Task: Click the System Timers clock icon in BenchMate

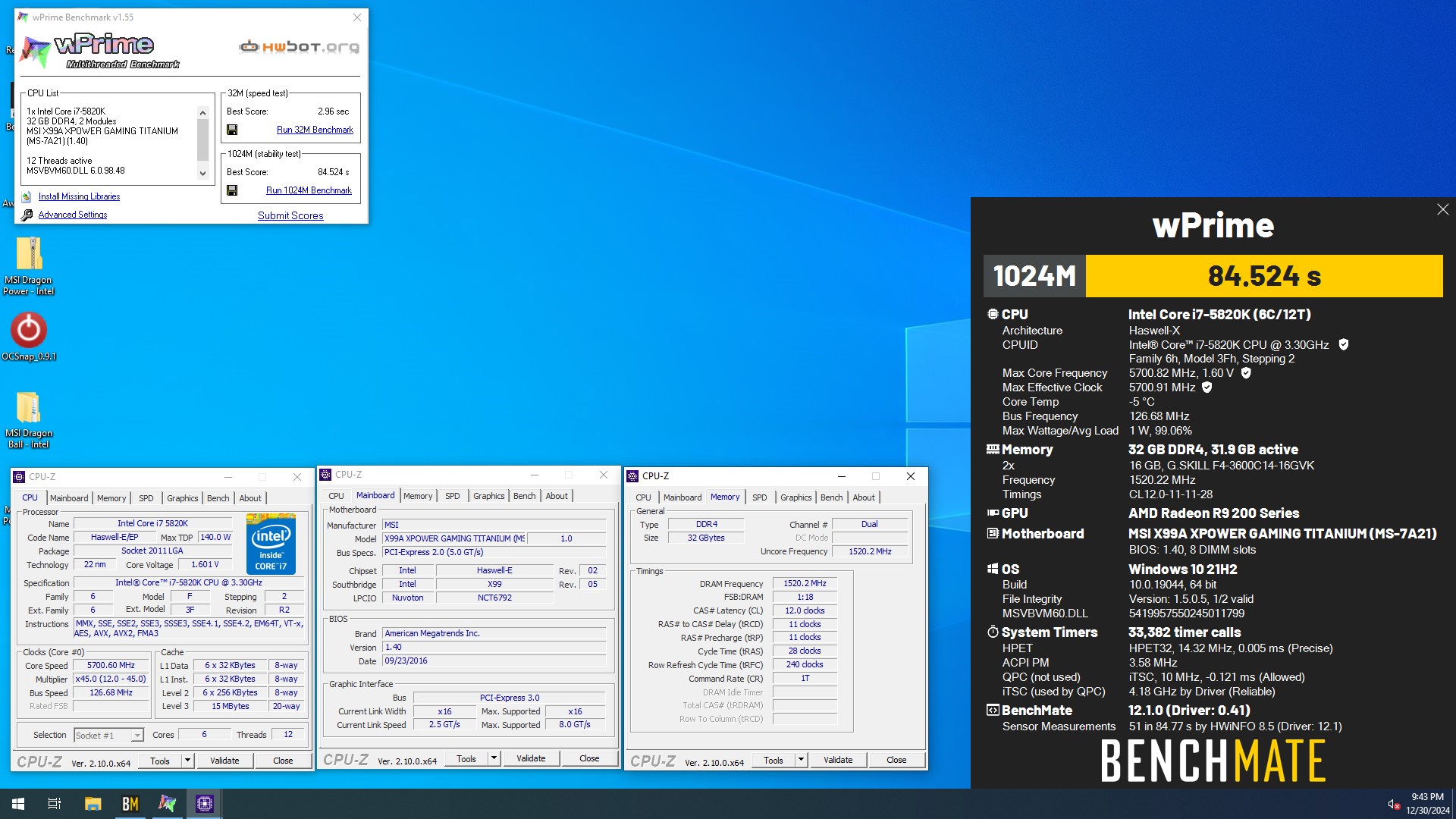Action: 993,632
